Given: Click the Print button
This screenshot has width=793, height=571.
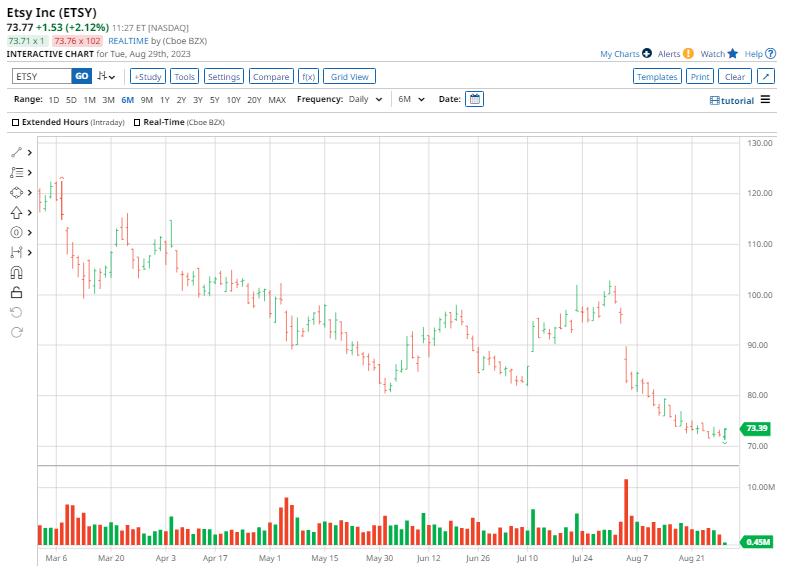Looking at the screenshot, I should tap(700, 76).
